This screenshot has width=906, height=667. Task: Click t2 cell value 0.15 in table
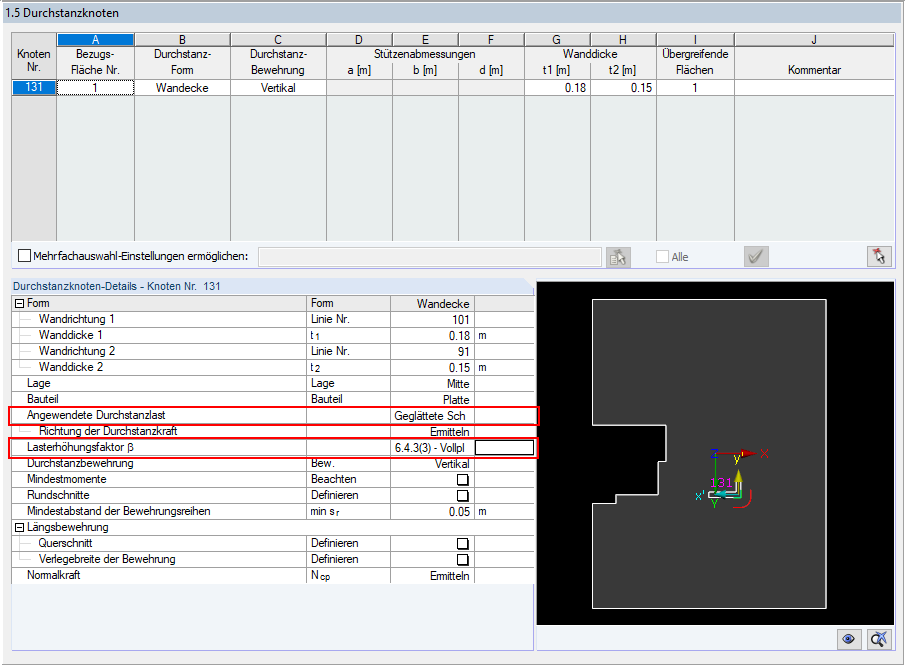623,88
